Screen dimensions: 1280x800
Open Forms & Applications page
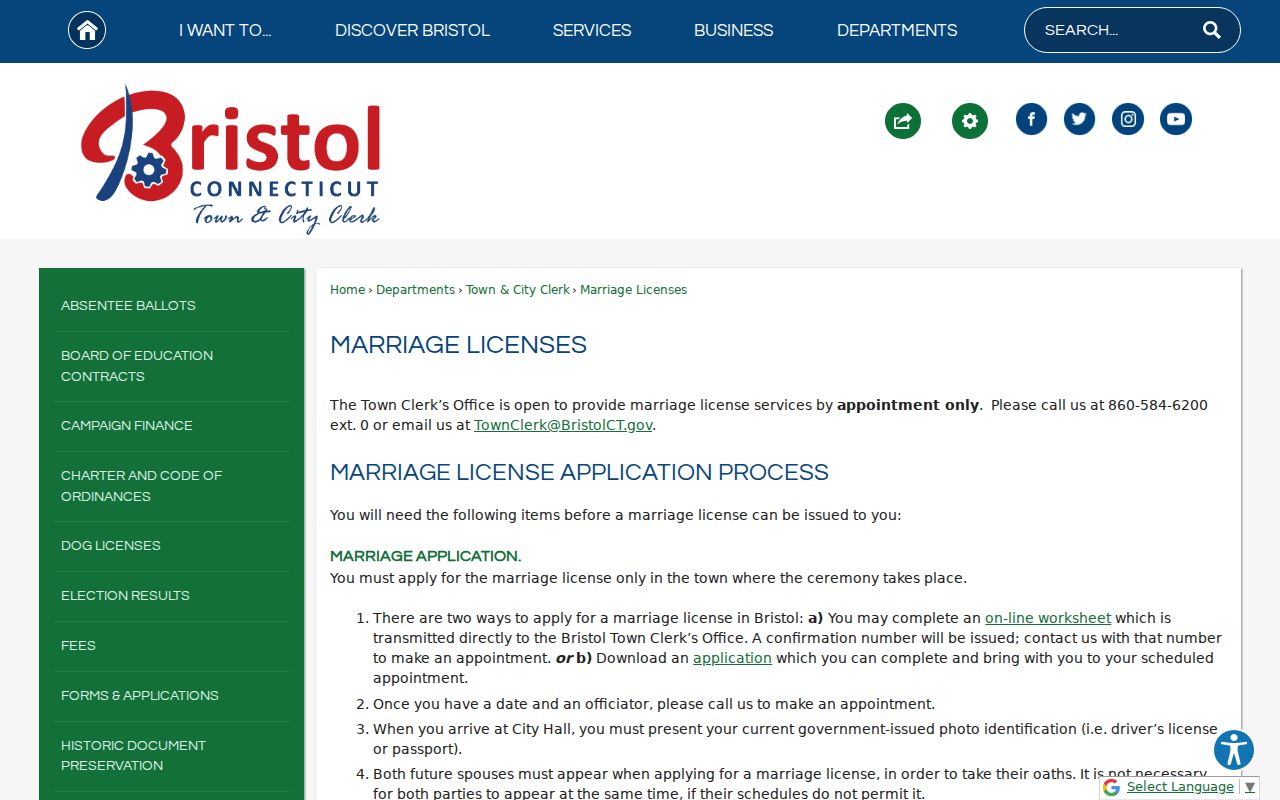click(x=171, y=696)
